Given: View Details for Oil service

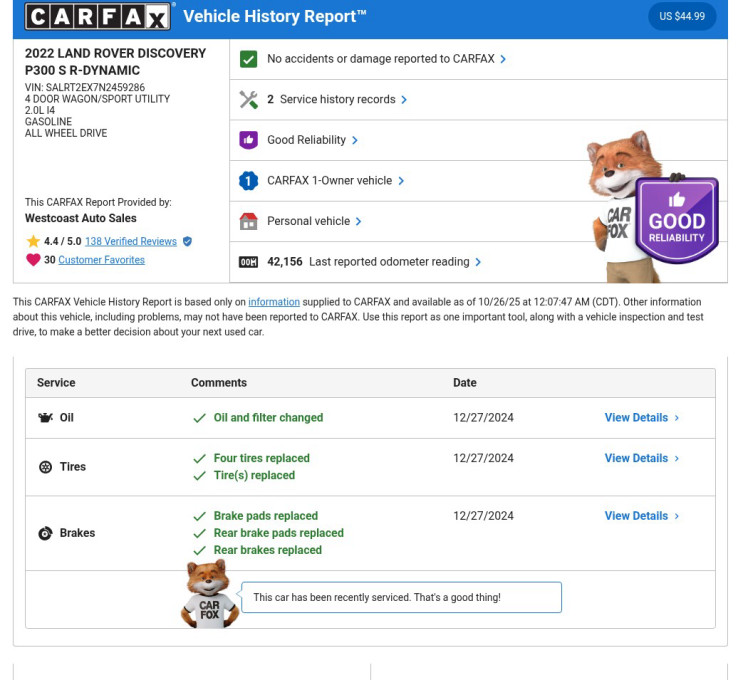Looking at the screenshot, I should [x=641, y=418].
